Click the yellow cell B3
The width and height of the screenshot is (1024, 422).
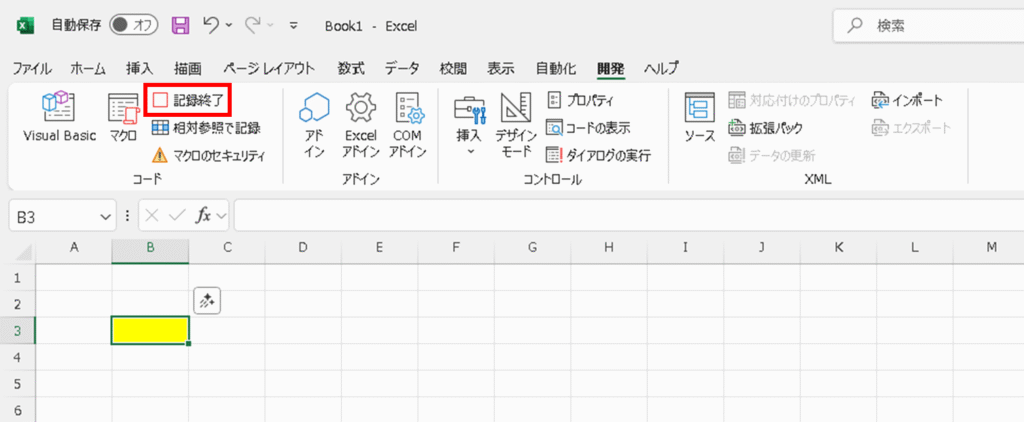click(151, 331)
